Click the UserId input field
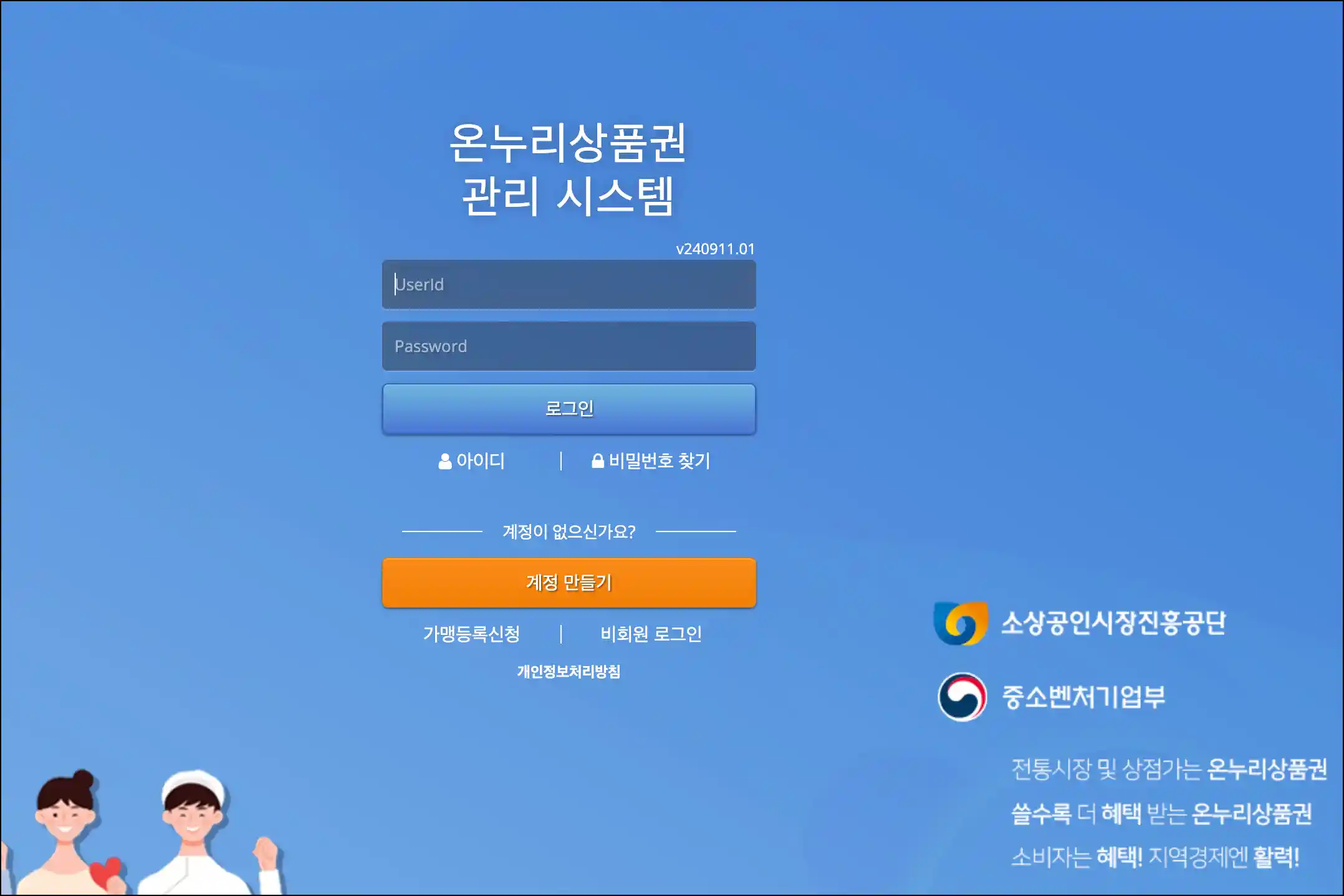This screenshot has width=1344, height=896. click(569, 285)
